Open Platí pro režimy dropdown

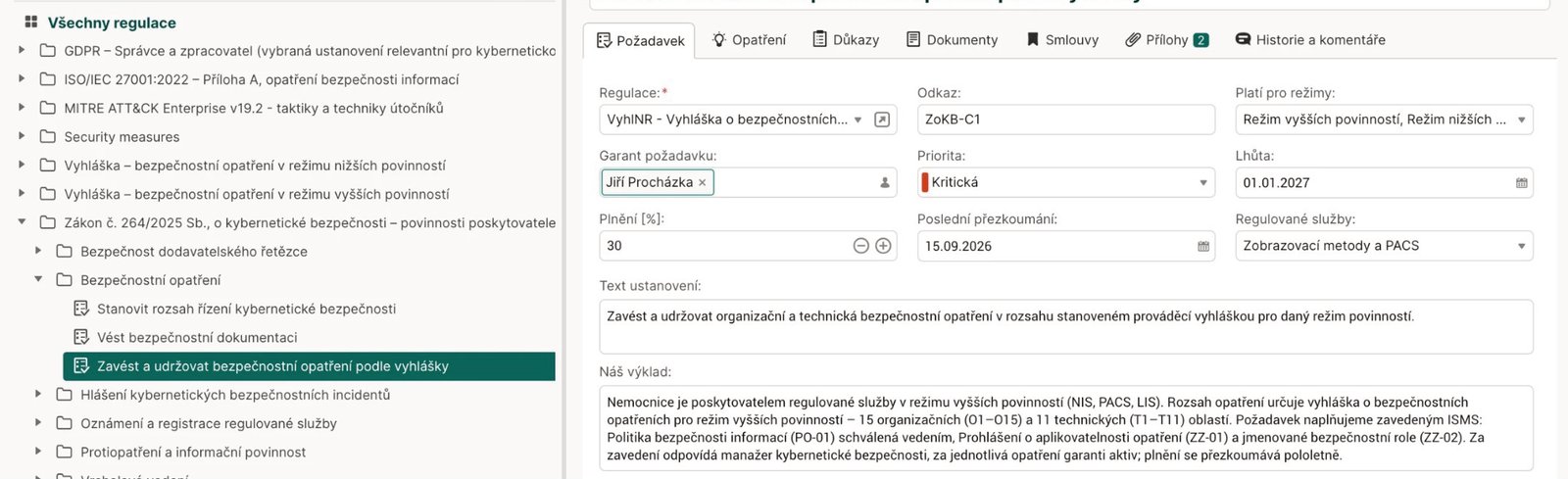pos(1384,120)
